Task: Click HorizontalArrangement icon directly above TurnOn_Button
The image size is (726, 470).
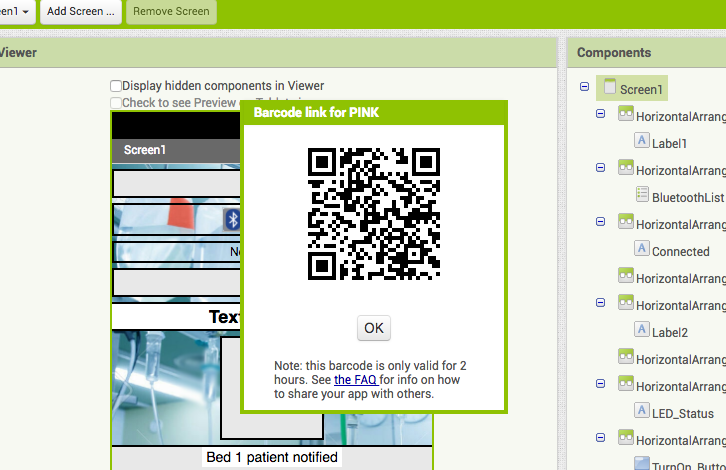Action: pyautogui.click(x=626, y=438)
